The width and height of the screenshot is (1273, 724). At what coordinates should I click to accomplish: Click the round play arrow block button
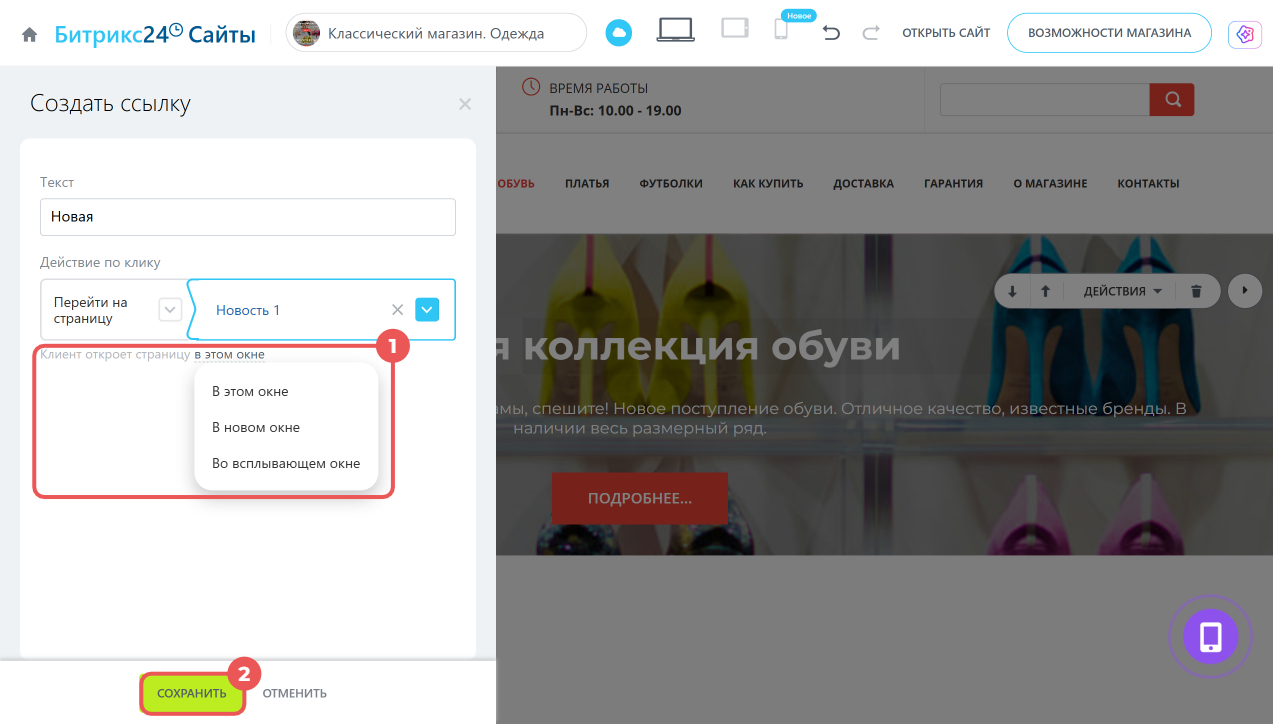click(x=1245, y=290)
